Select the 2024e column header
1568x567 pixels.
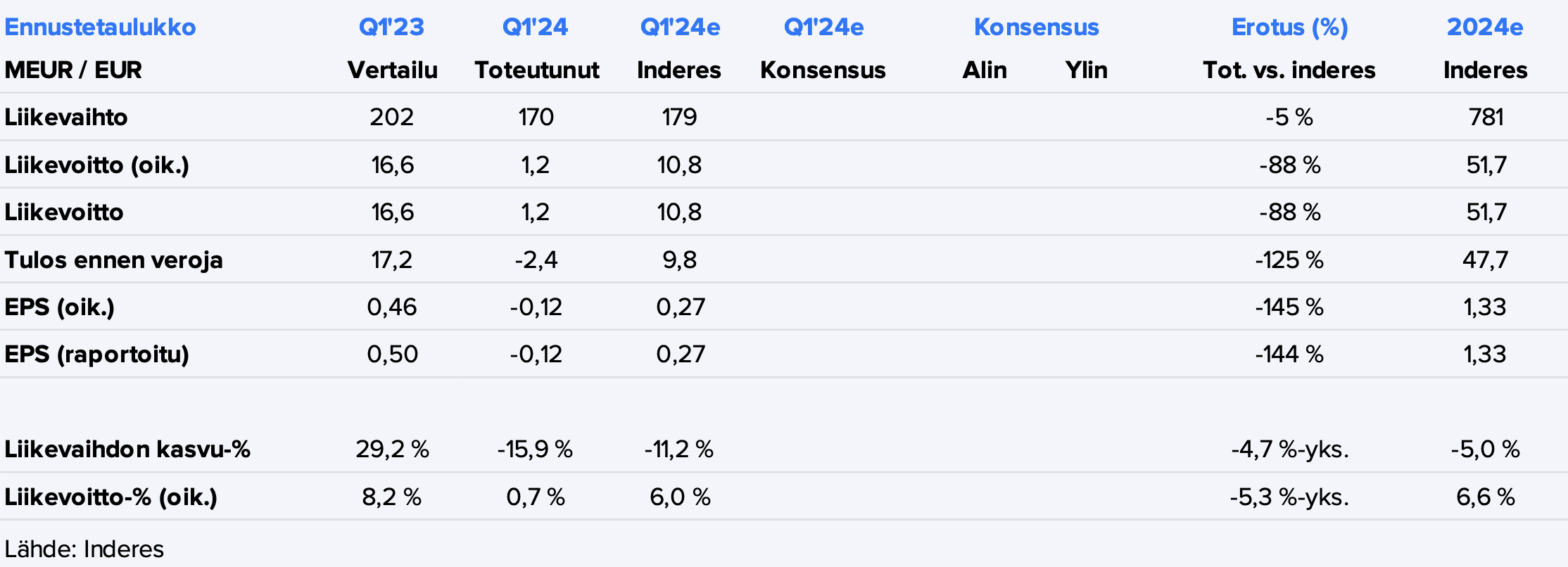(1485, 27)
